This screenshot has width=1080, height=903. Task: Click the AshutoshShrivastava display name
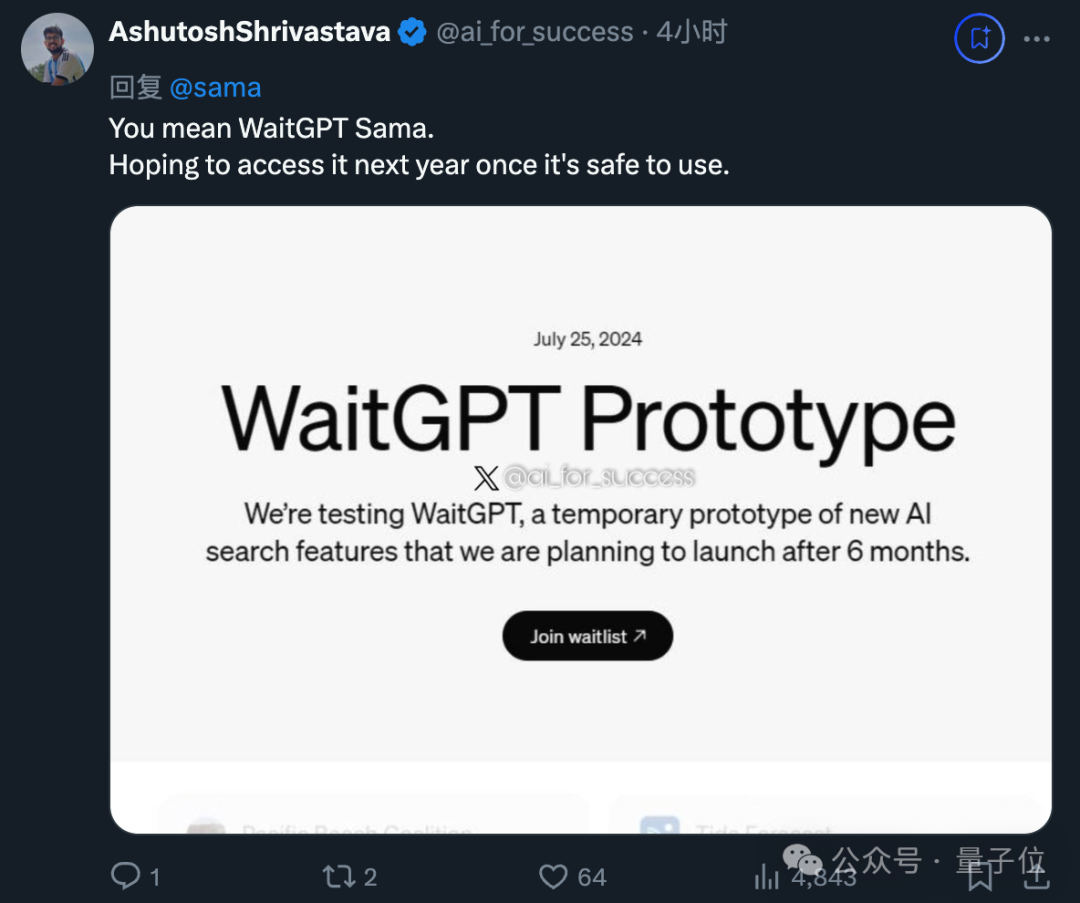pos(249,32)
